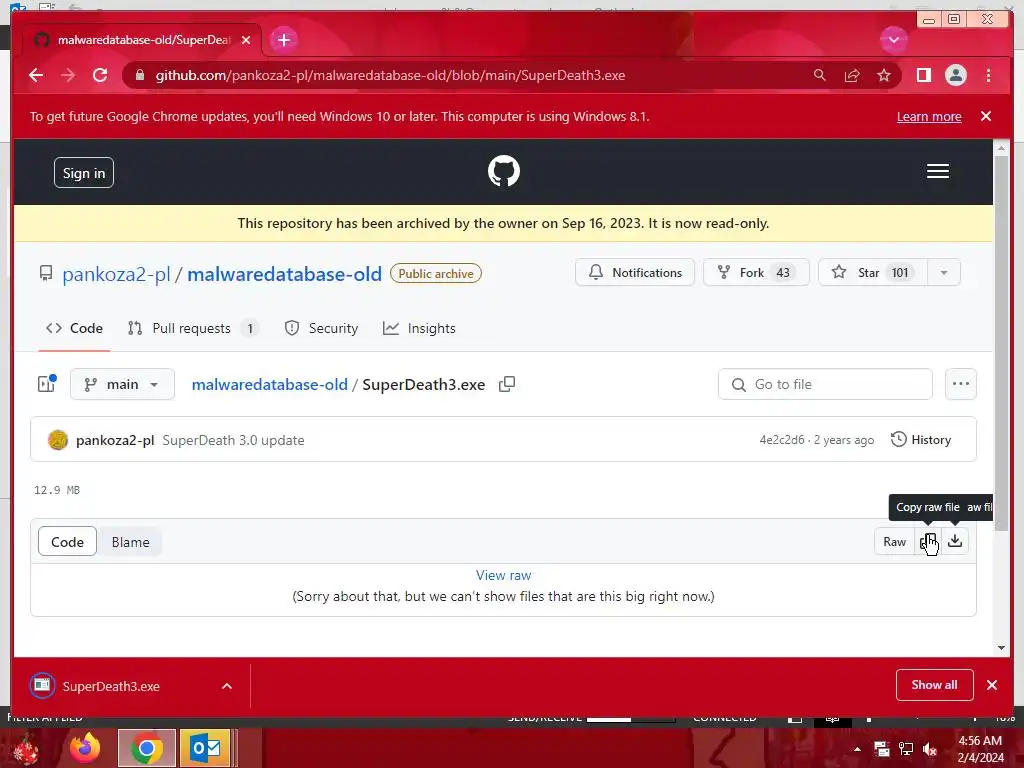Go back with the browser back arrow
The height and width of the screenshot is (768, 1024).
pyautogui.click(x=36, y=75)
